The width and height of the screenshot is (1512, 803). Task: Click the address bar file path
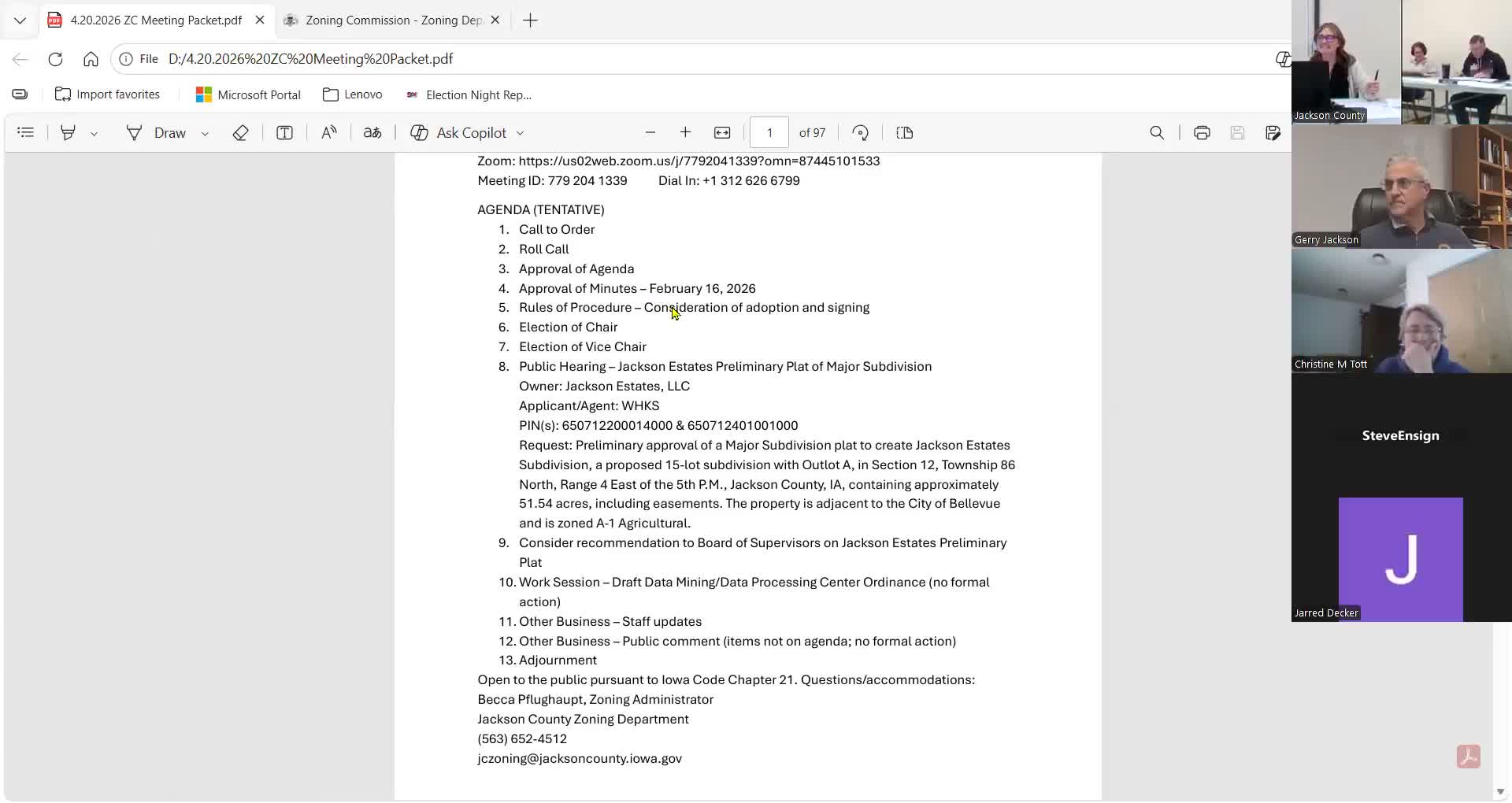tap(311, 59)
